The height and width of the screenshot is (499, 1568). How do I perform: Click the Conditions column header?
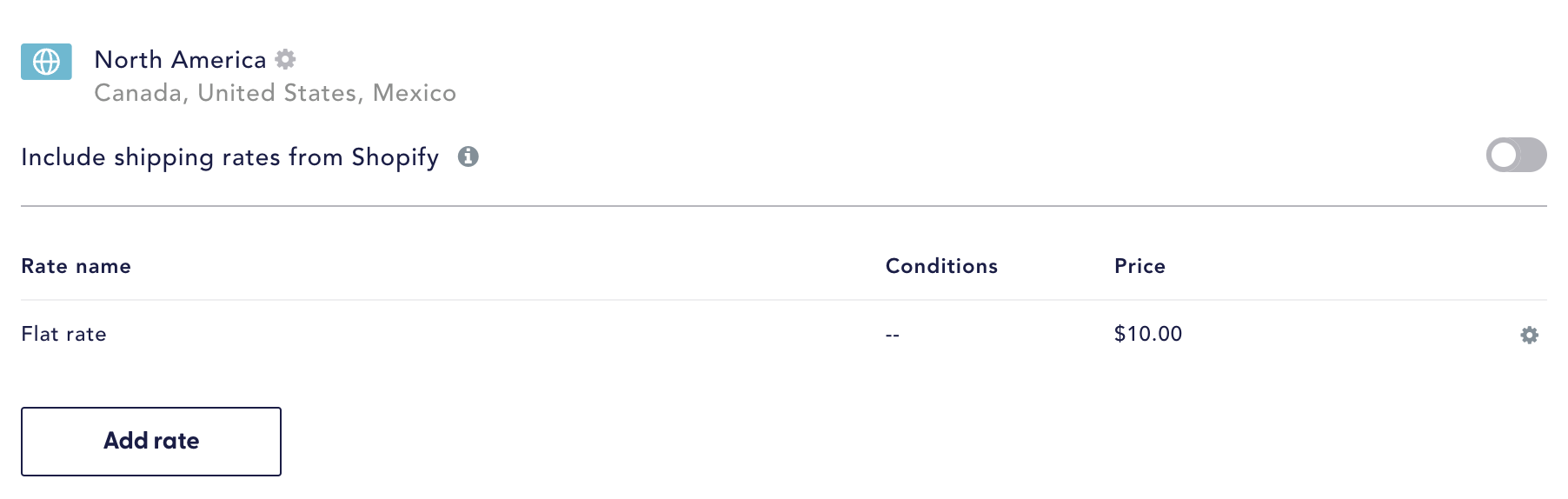click(941, 266)
